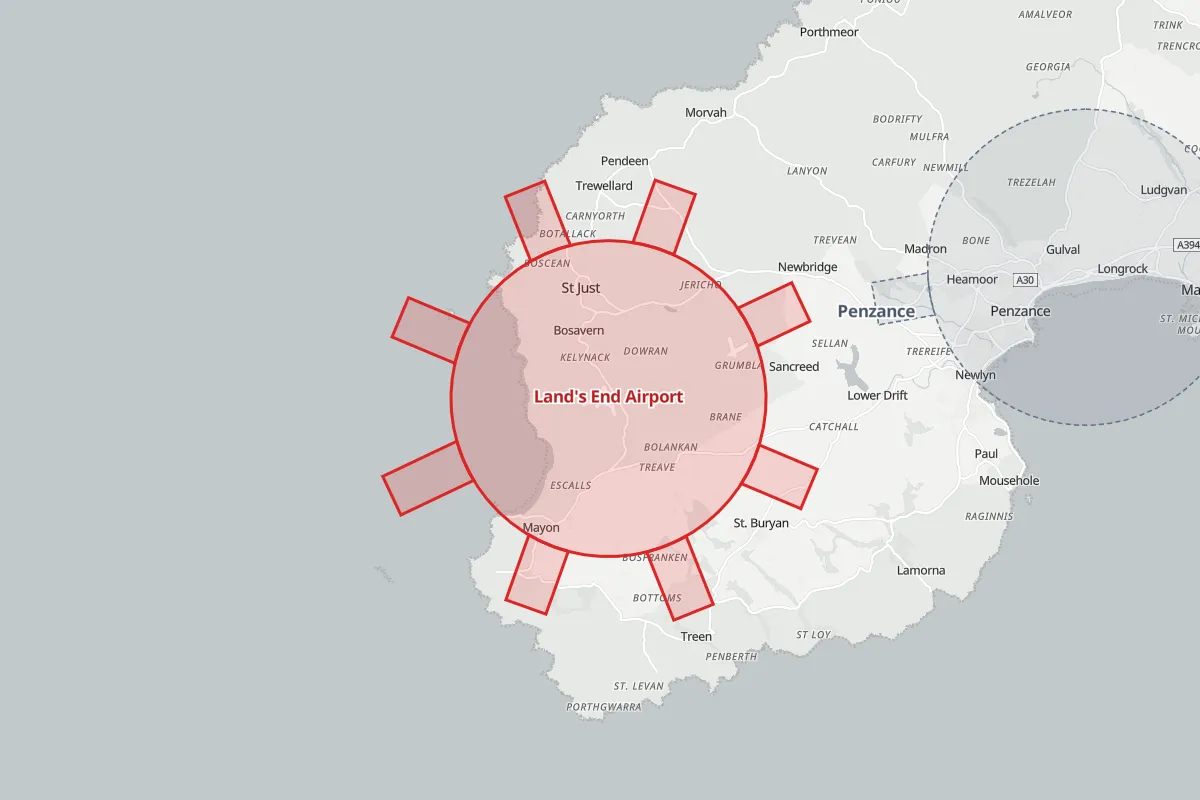The height and width of the screenshot is (800, 1200).
Task: Select the Lamorna label
Action: pyautogui.click(x=921, y=571)
